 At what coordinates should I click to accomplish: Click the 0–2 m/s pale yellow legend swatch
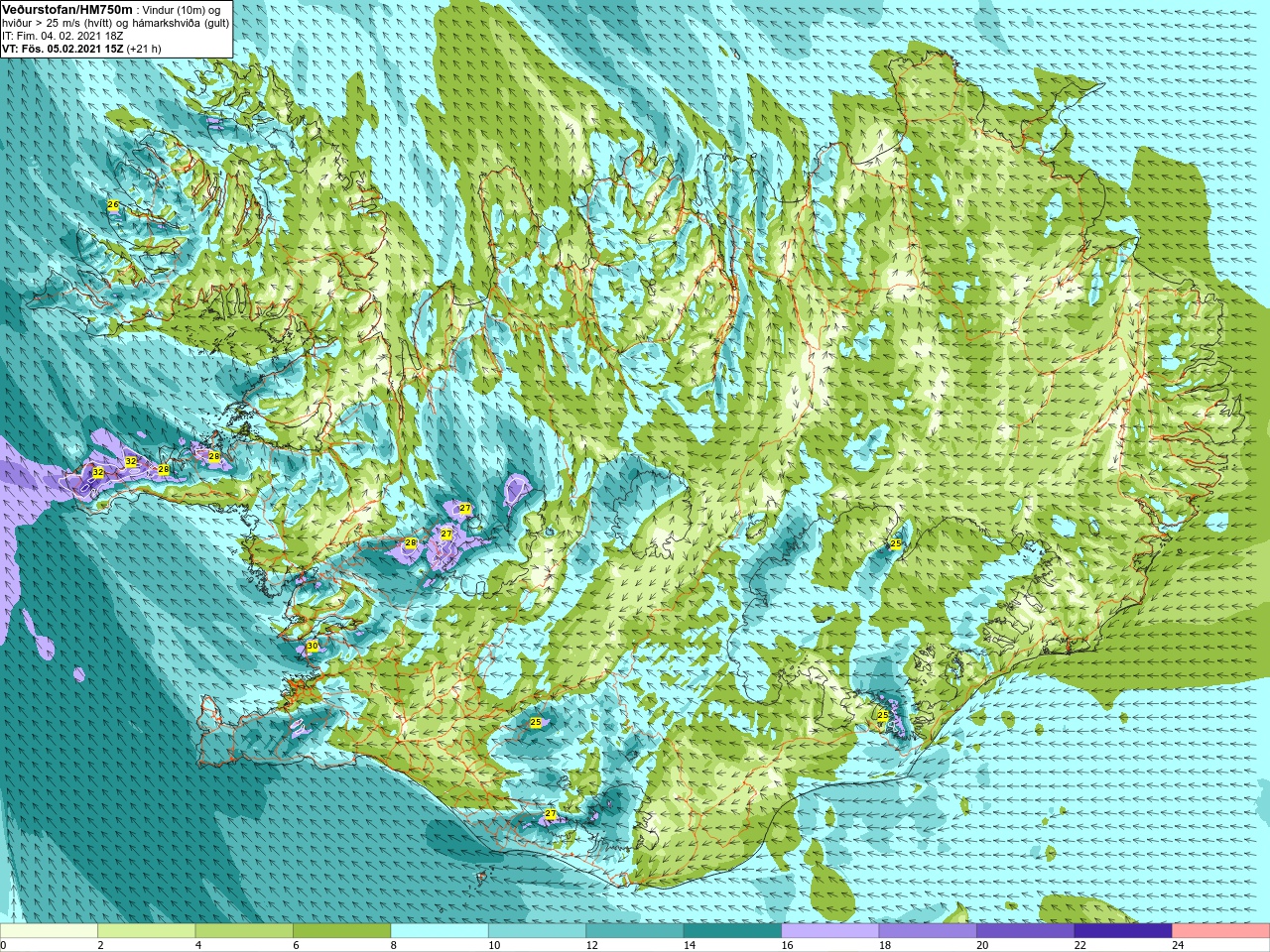[x=49, y=931]
